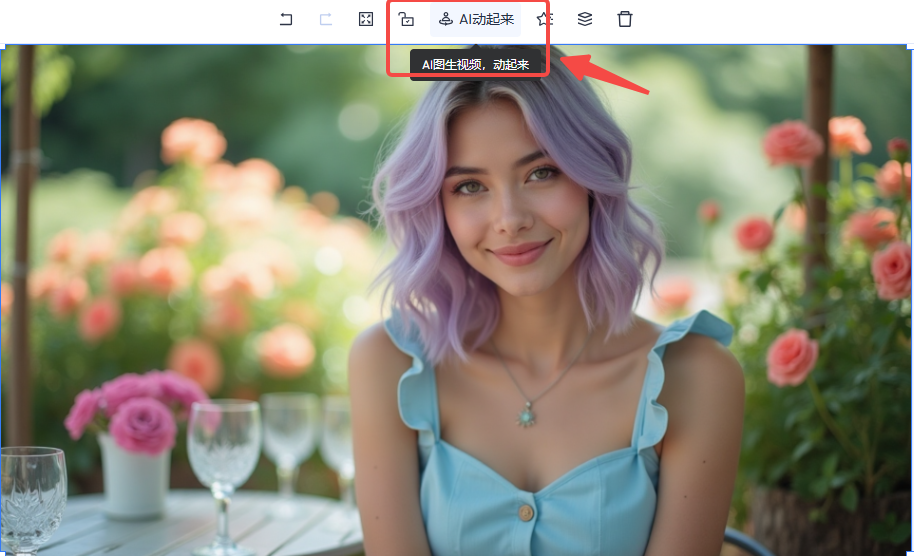Toggle the lock icon in toolbar
Viewport: 914px width, 556px height.
[x=406, y=19]
